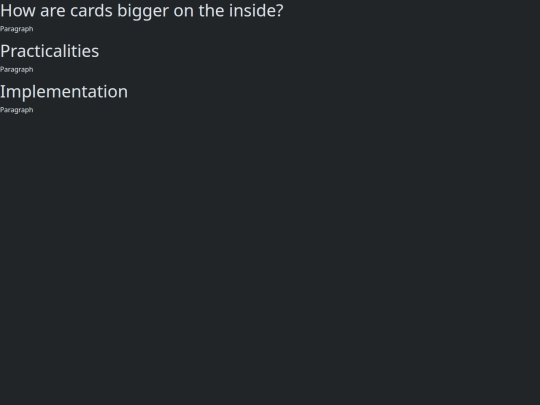This screenshot has height=405, width=540.
Task: Click the word "bigger" in the top heading
Action: (x=143, y=12)
